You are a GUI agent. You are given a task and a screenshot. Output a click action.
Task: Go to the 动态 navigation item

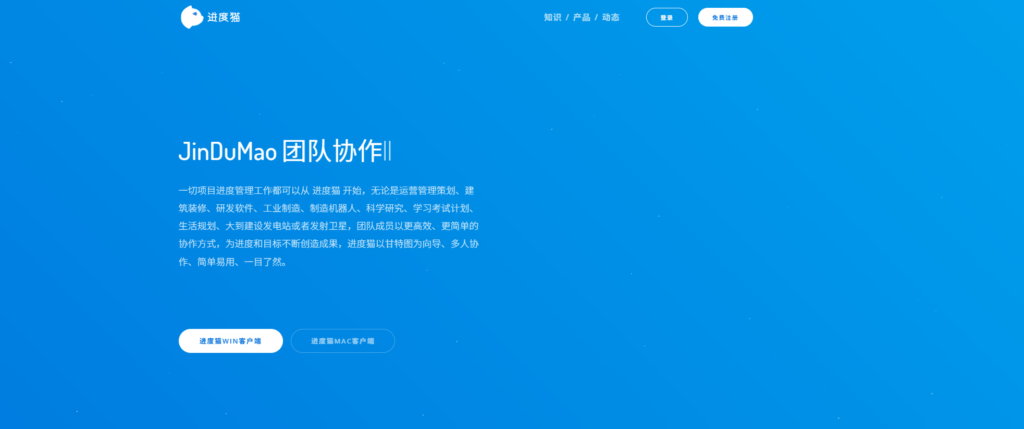click(x=610, y=17)
